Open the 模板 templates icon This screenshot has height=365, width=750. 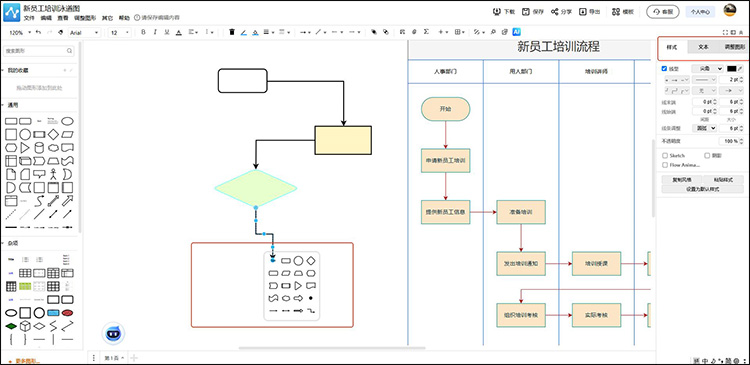click(x=616, y=11)
